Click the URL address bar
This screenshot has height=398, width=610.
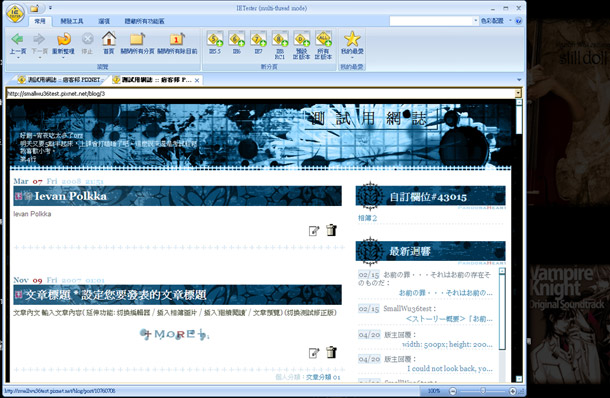[x=260, y=93]
